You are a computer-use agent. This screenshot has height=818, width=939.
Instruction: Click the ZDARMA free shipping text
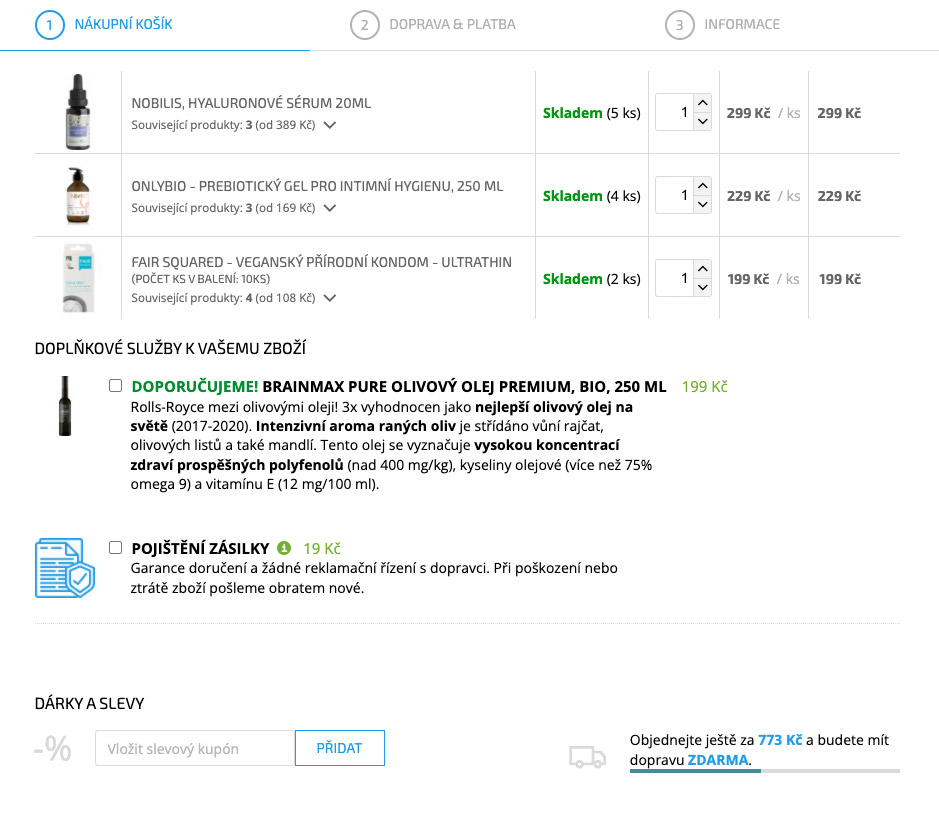click(x=717, y=760)
